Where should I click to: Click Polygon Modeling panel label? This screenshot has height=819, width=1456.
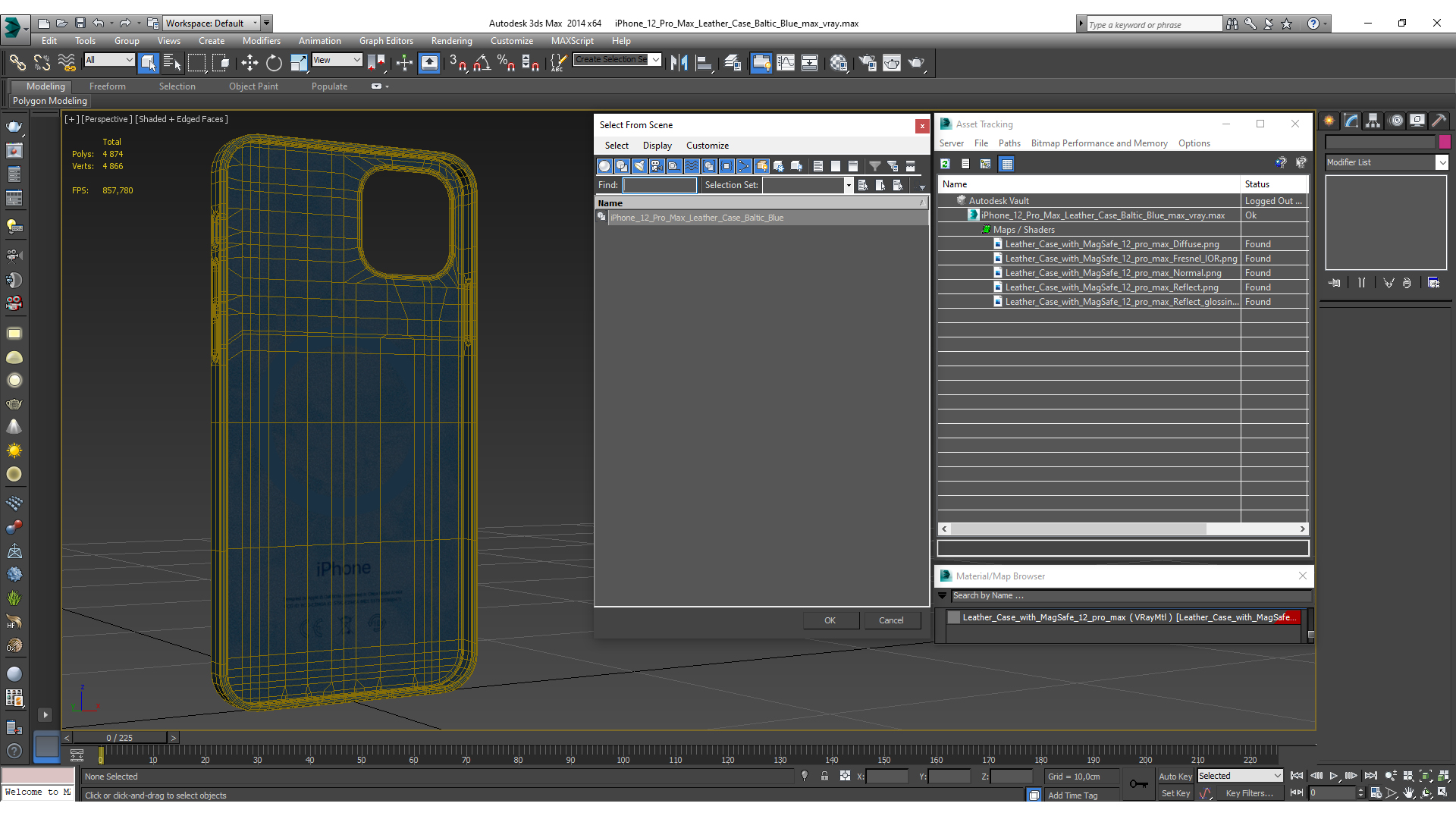pyautogui.click(x=50, y=101)
